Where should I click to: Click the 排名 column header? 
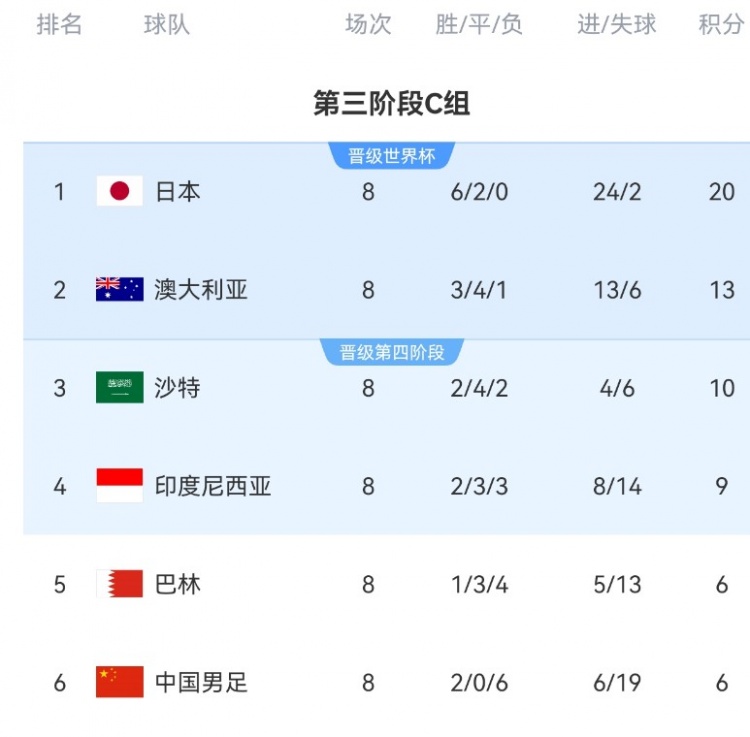pyautogui.click(x=59, y=24)
